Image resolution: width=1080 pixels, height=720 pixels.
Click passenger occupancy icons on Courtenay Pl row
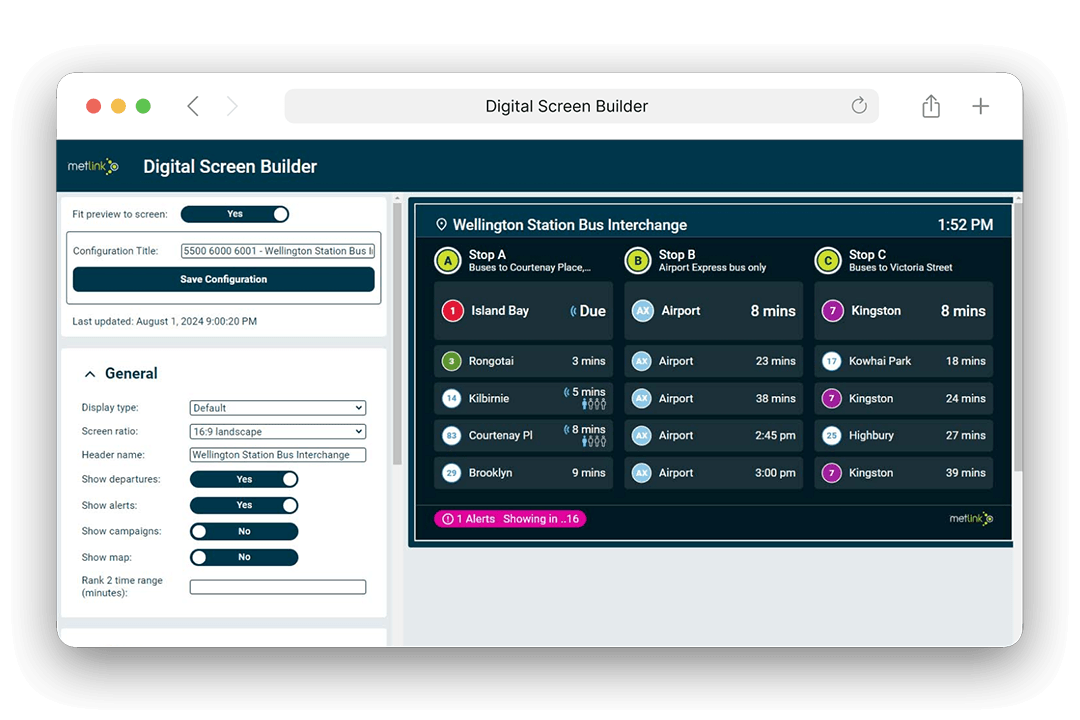594,442
